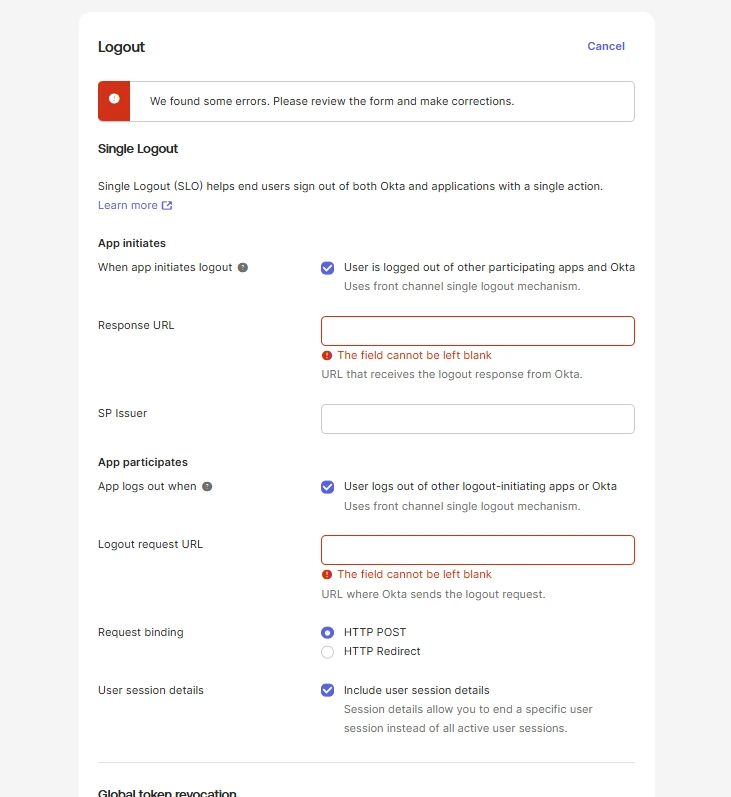Click the Response URL field label
731x797 pixels.
pos(136,325)
